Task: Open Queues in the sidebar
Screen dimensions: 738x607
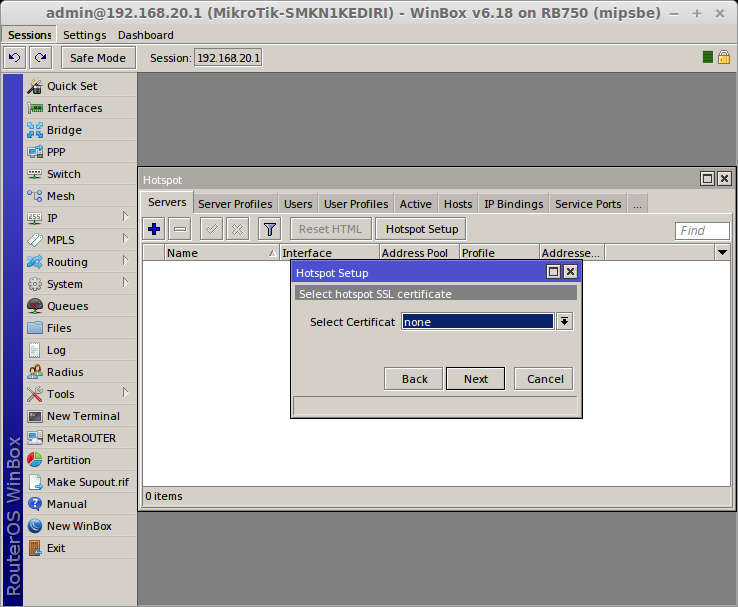Action: click(80, 306)
